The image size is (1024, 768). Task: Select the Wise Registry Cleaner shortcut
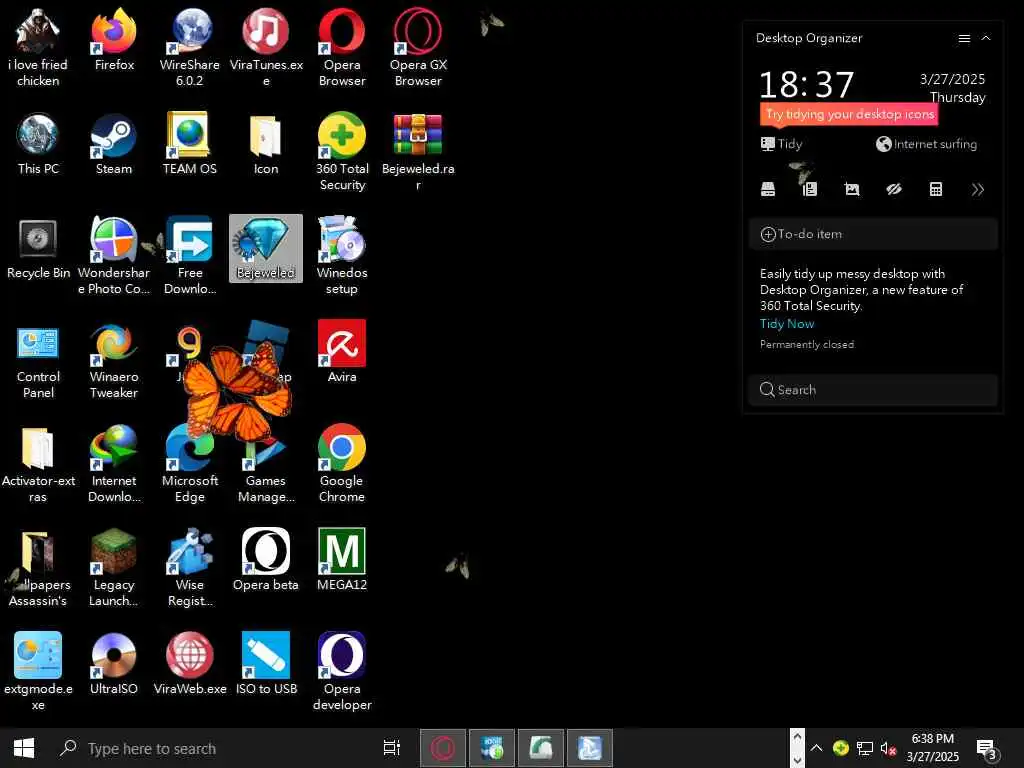pyautogui.click(x=189, y=568)
